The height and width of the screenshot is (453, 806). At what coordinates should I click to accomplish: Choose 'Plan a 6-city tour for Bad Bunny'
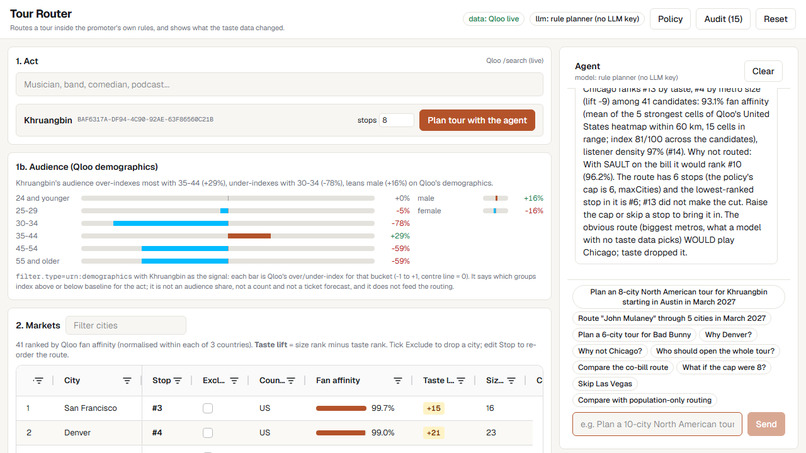[634, 335]
